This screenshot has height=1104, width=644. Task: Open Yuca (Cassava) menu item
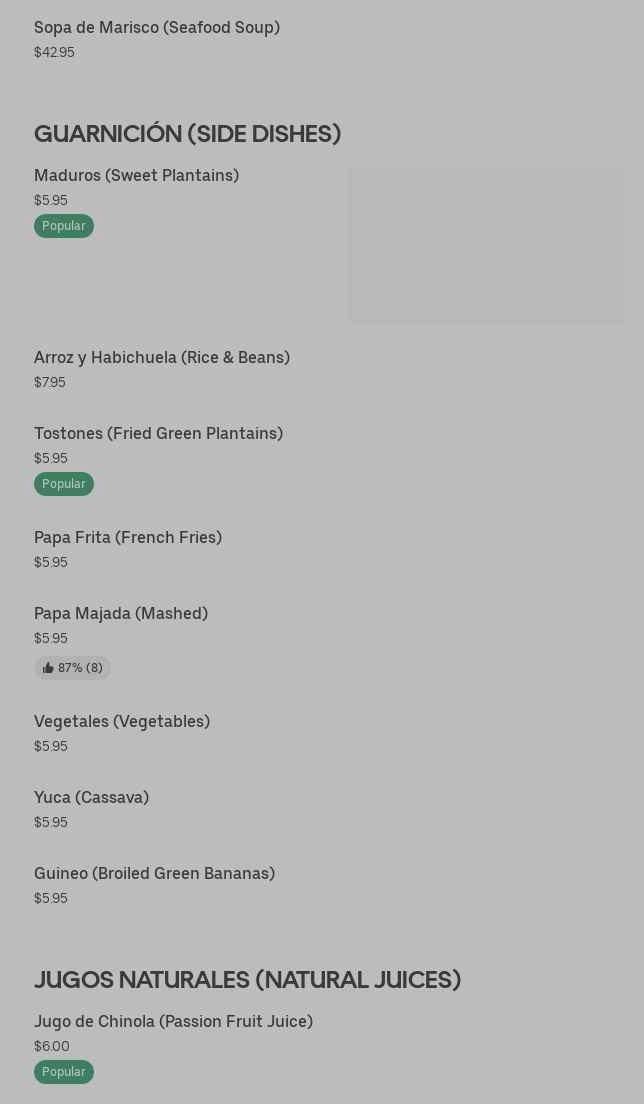click(x=91, y=797)
